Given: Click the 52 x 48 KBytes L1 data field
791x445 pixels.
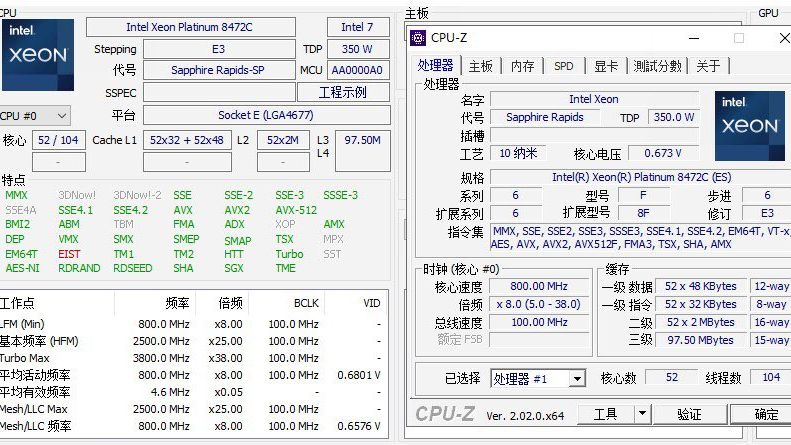Looking at the screenshot, I should (x=700, y=287).
